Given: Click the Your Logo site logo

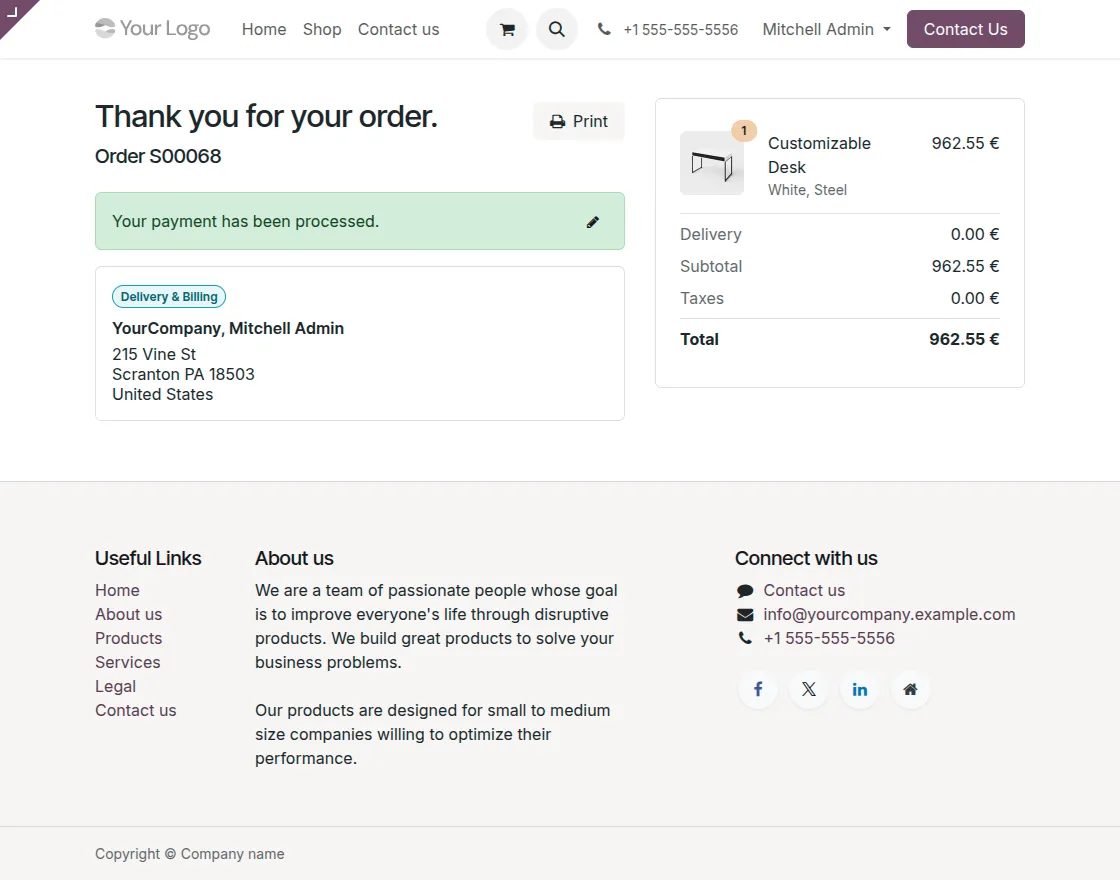Looking at the screenshot, I should 152,29.
